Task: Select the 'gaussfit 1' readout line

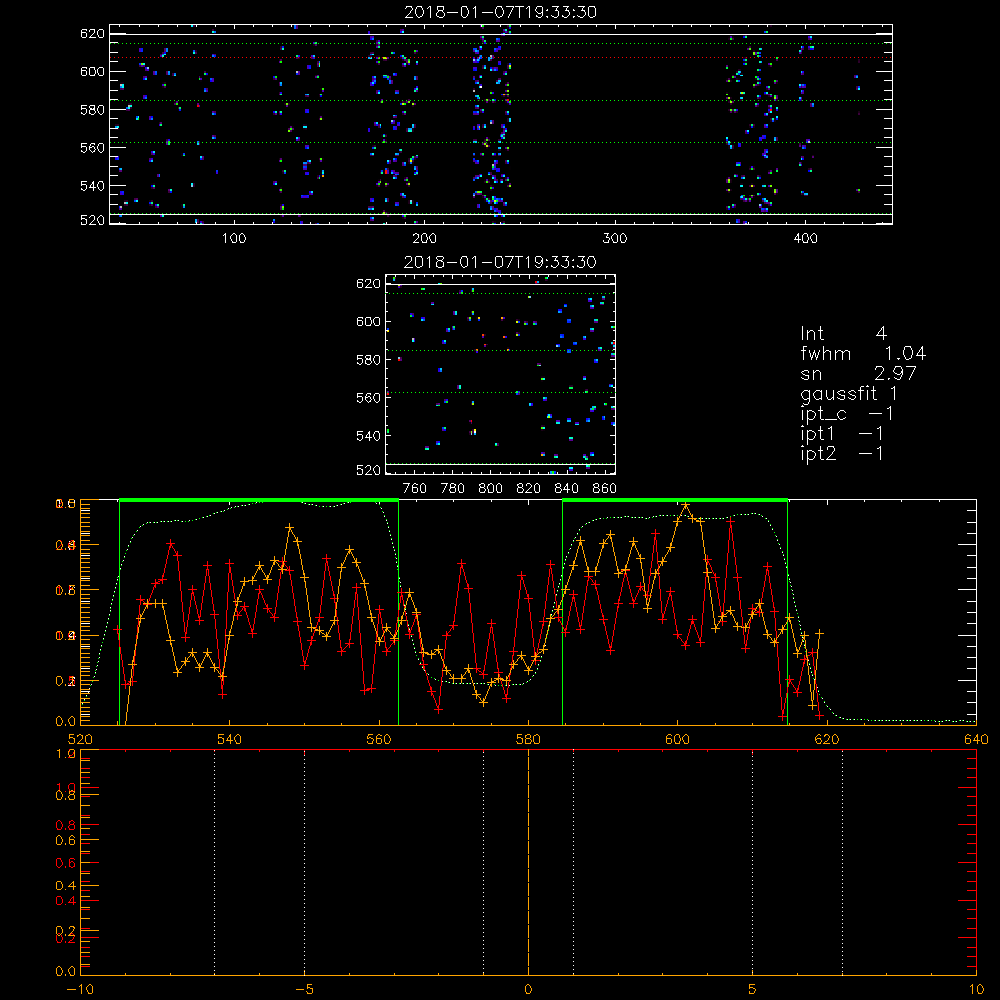Action: pos(849,394)
